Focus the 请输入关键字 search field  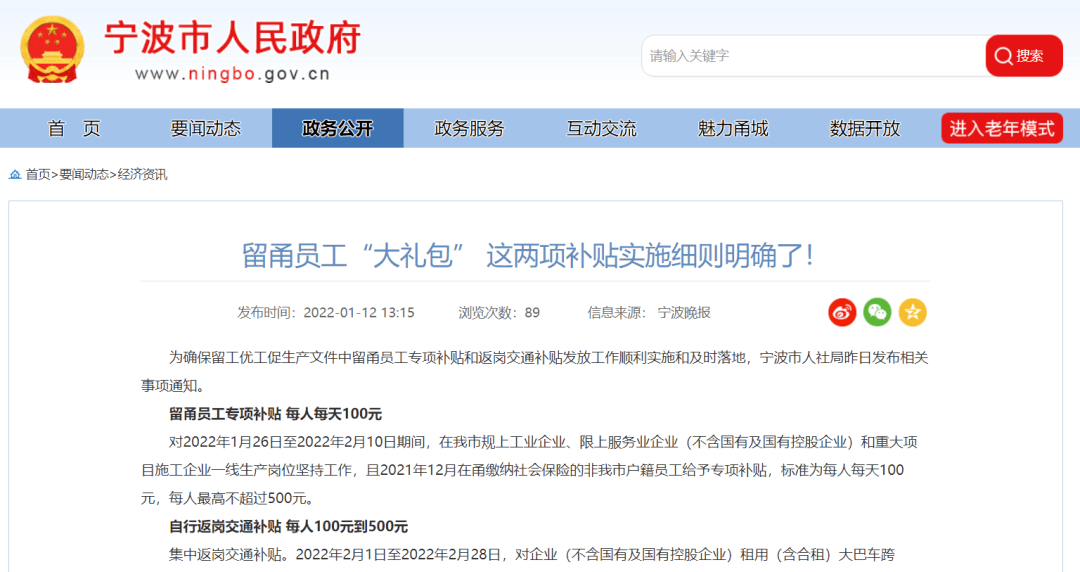tap(813, 56)
